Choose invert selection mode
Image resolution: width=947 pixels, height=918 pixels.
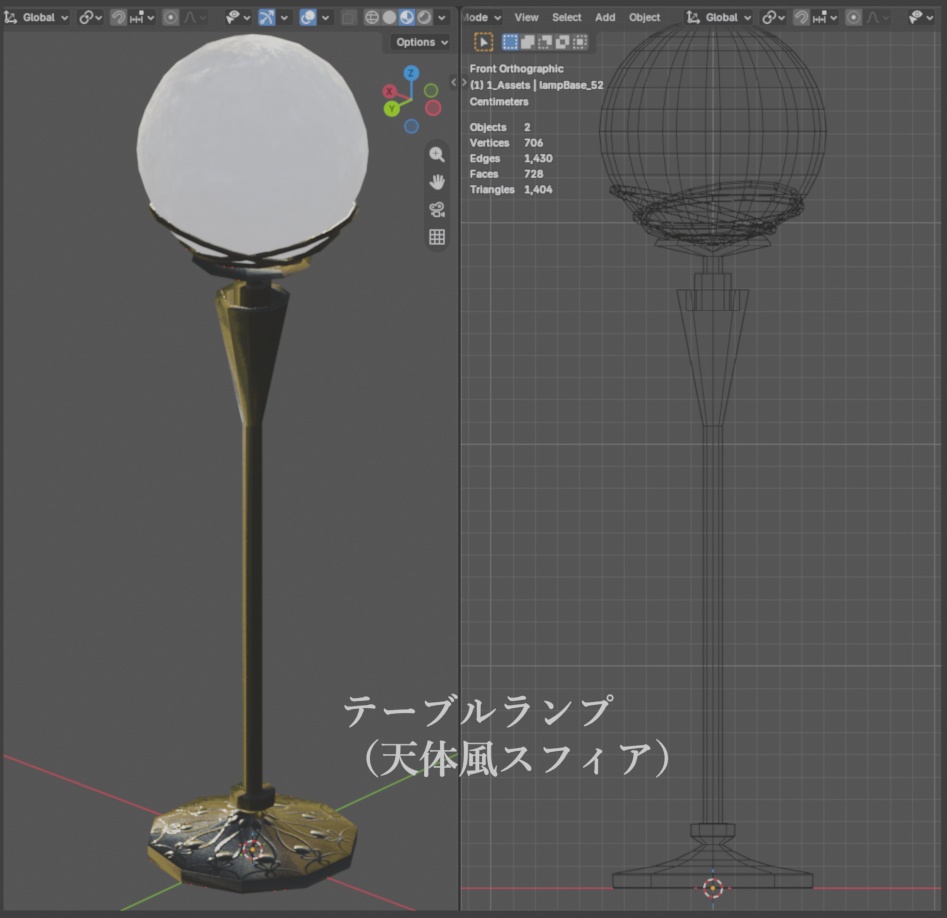point(563,42)
